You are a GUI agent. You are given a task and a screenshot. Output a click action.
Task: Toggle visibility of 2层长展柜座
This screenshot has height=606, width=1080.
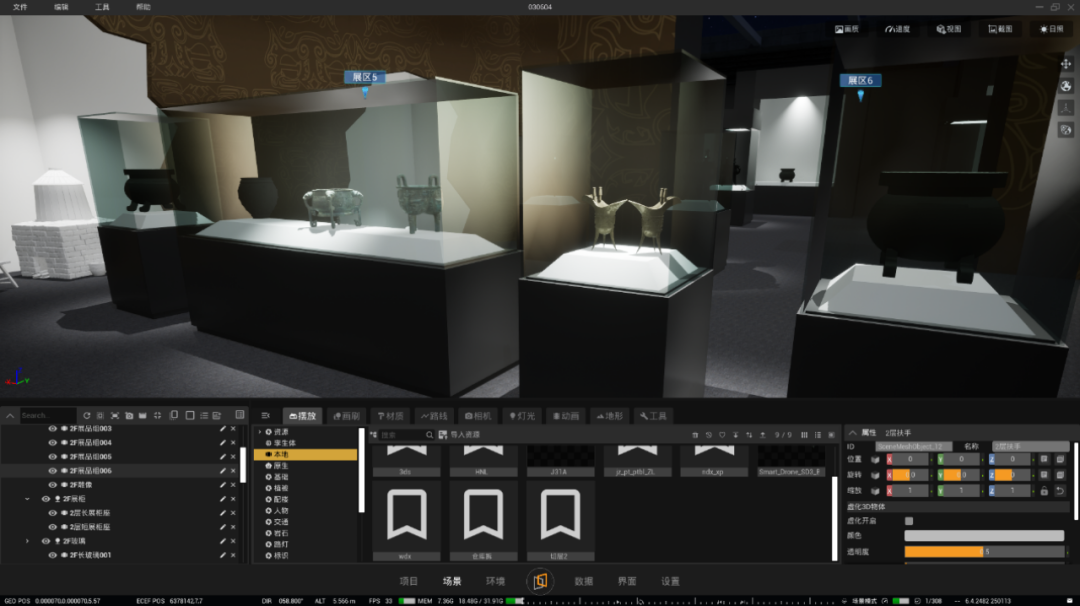point(52,513)
